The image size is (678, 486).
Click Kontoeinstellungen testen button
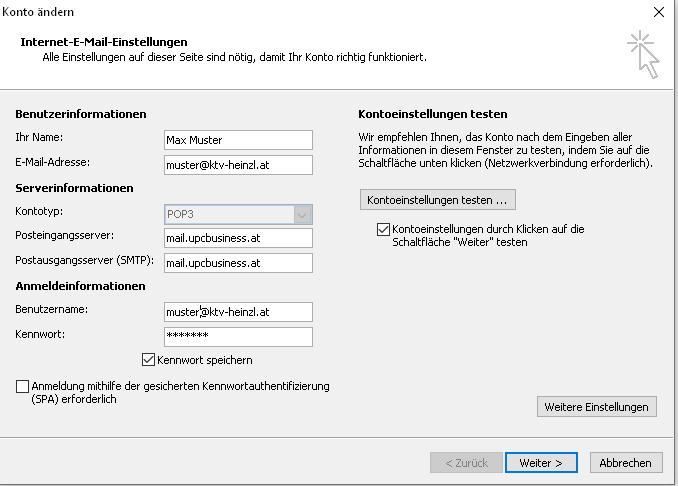438,200
